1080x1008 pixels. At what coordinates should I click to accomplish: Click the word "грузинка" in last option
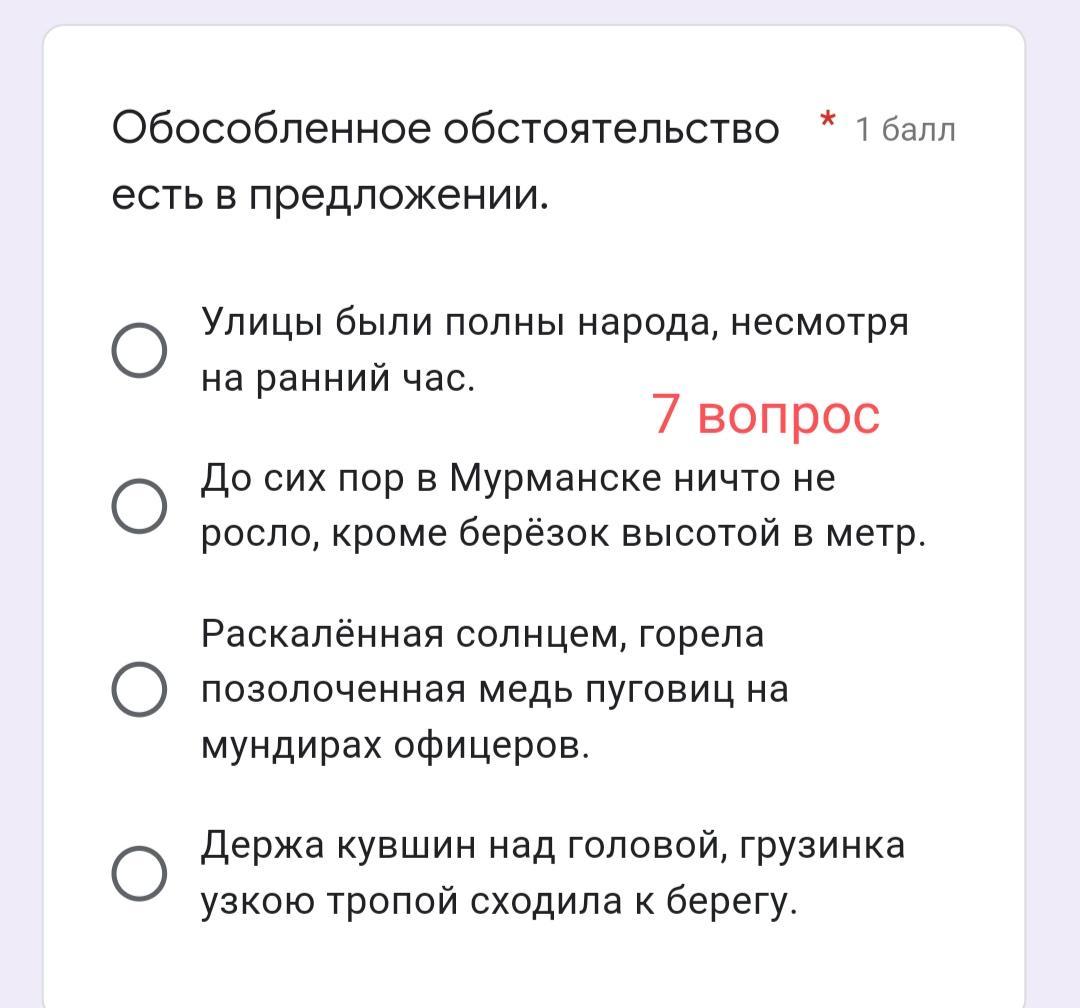click(x=822, y=846)
